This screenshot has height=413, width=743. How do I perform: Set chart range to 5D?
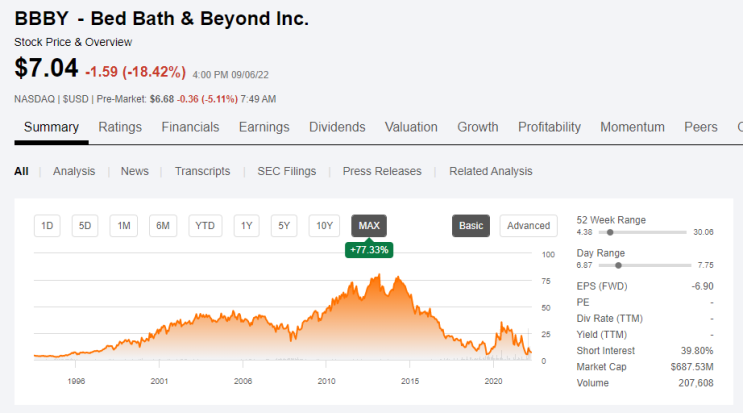tap(85, 226)
